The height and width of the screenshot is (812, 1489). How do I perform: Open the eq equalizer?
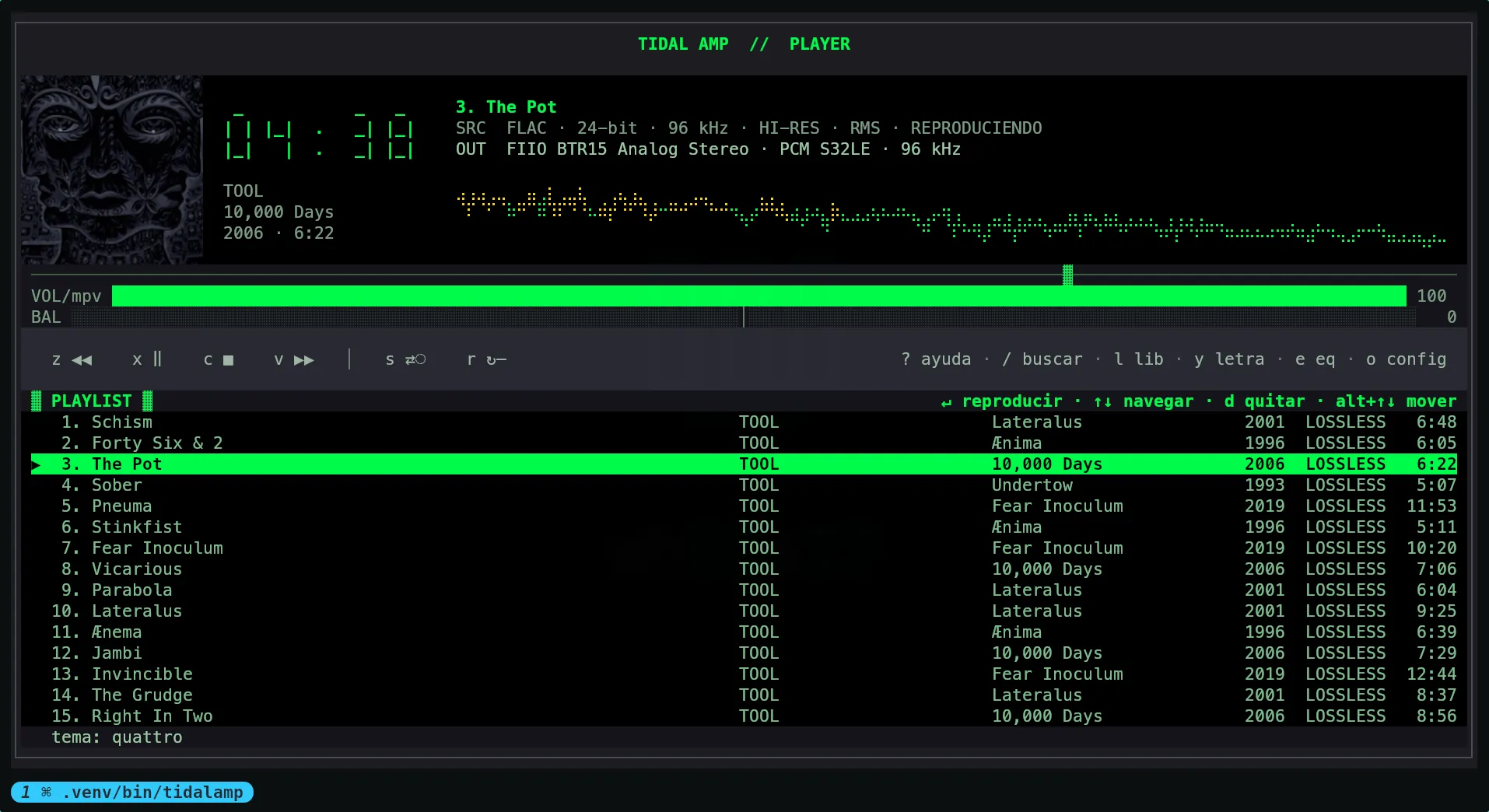[1315, 359]
